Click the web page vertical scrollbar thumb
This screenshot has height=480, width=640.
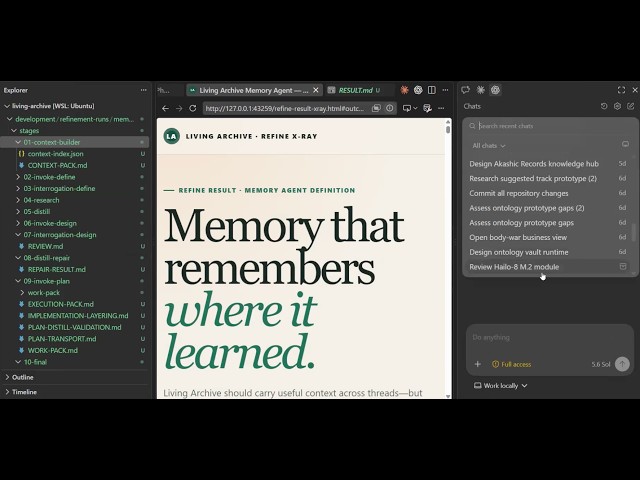coord(449,130)
